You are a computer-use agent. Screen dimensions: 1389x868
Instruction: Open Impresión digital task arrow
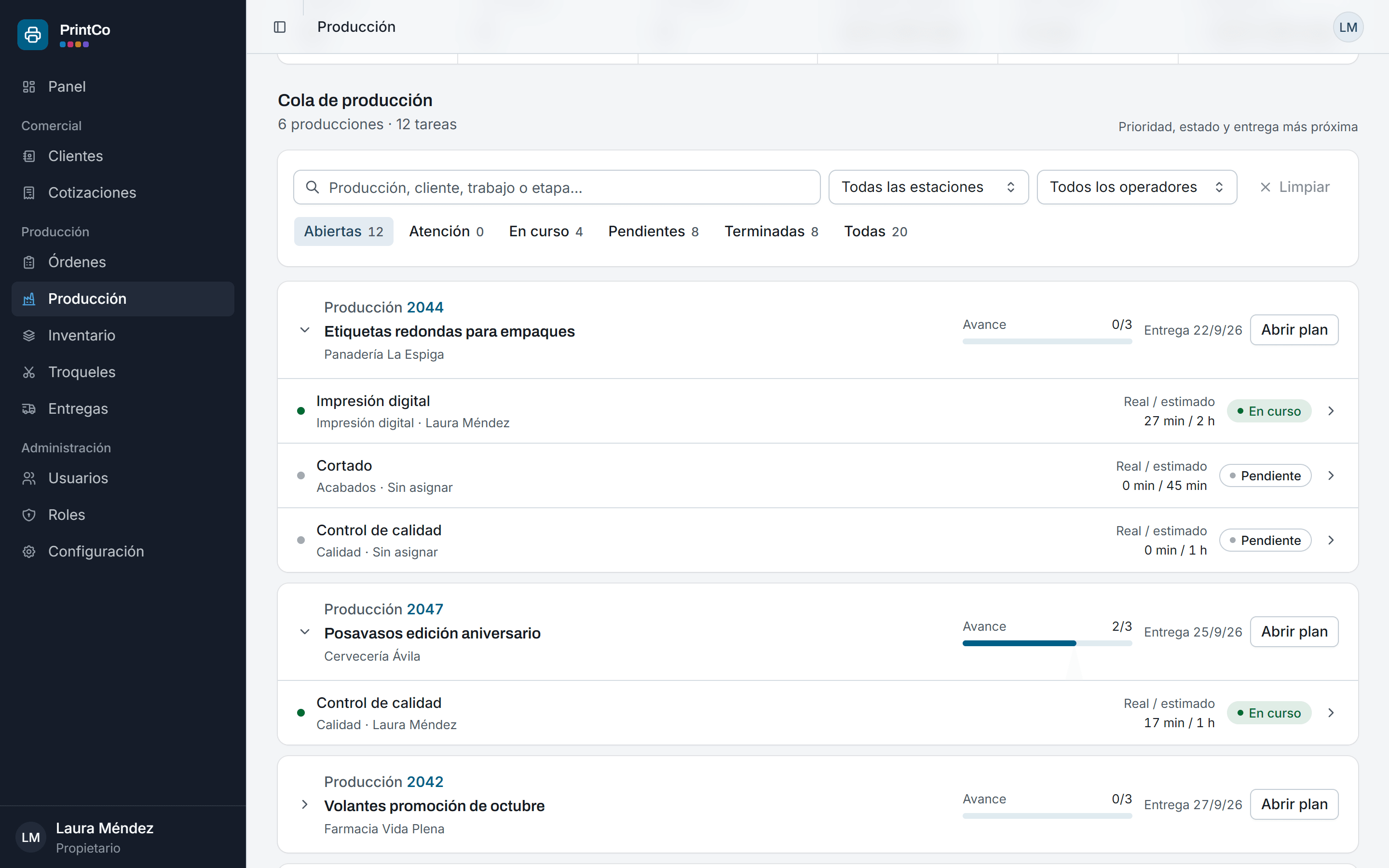pos(1331,411)
